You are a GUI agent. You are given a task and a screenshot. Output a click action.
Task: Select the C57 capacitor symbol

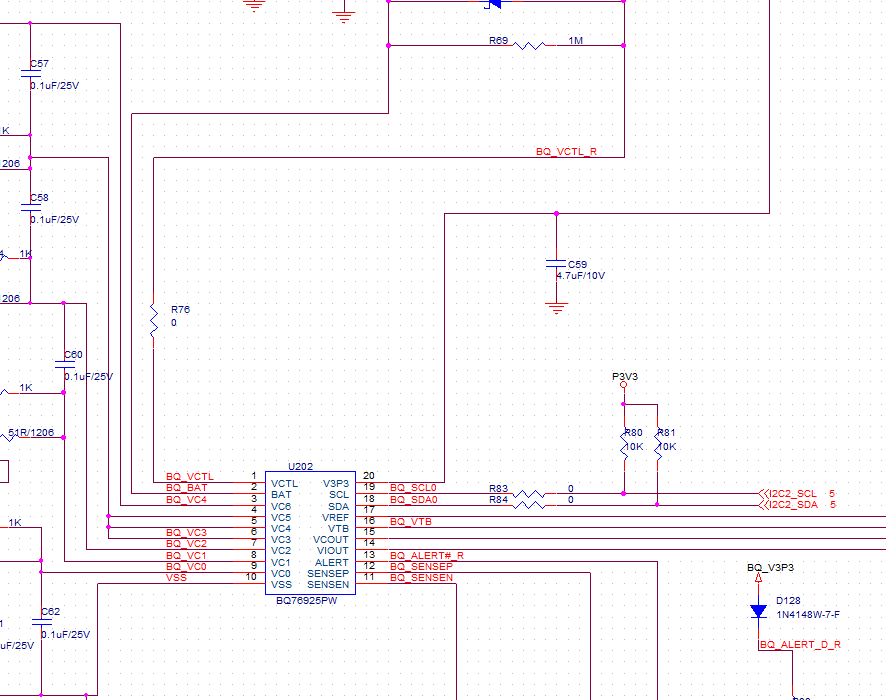pos(31,73)
